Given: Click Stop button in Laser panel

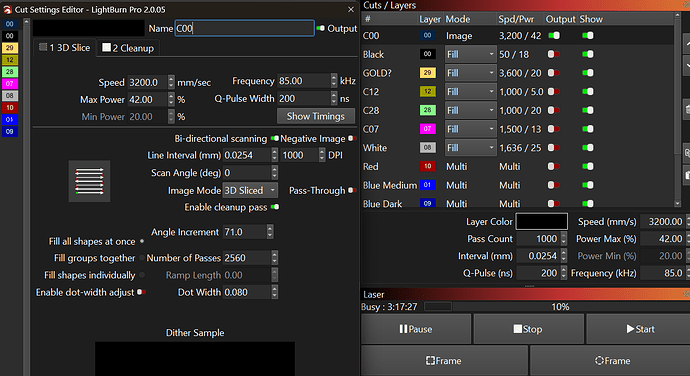Looking at the screenshot, I should 529,329.
